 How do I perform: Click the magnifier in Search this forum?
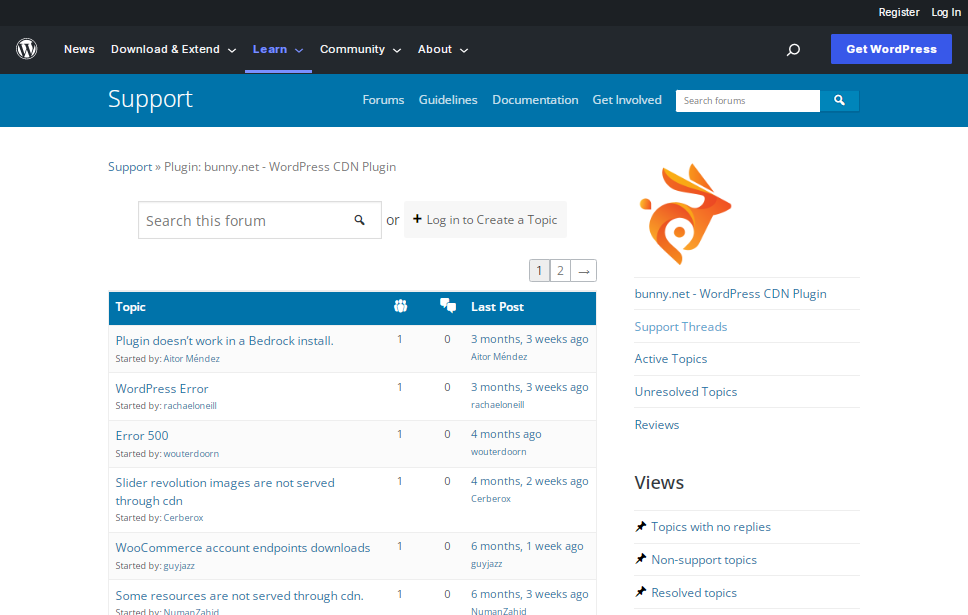click(x=360, y=220)
